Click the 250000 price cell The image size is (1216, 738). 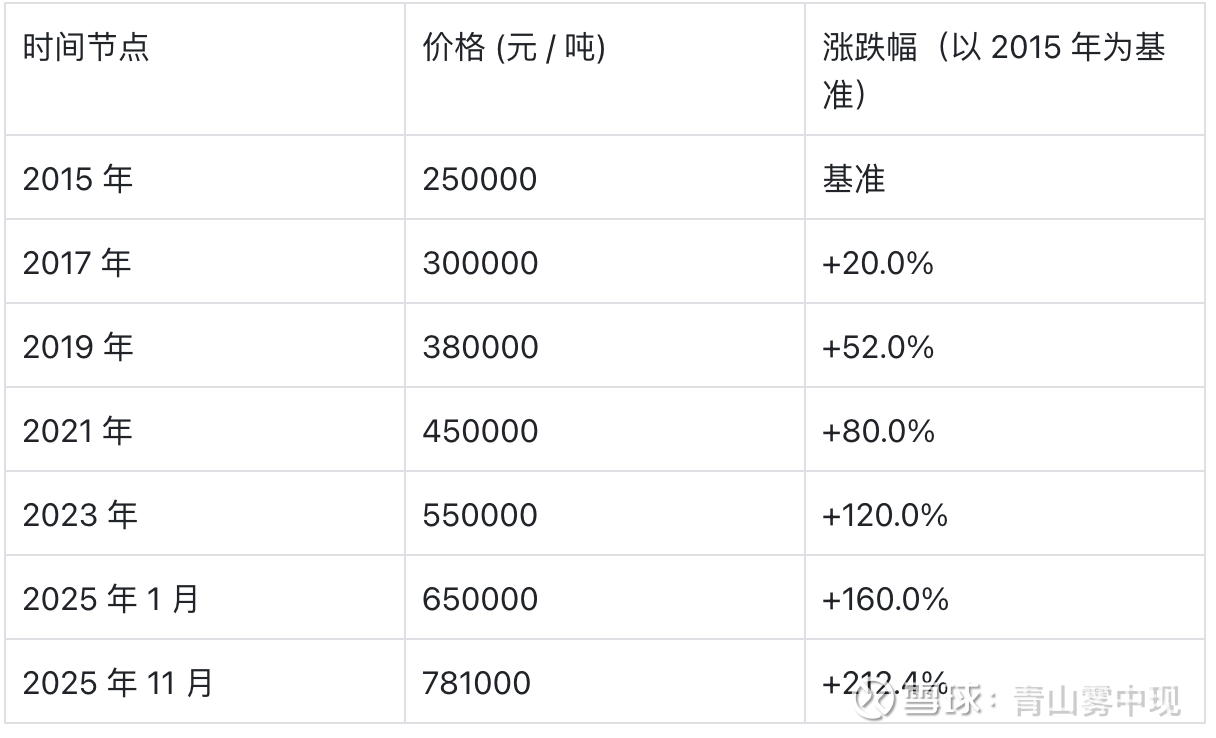click(x=480, y=179)
